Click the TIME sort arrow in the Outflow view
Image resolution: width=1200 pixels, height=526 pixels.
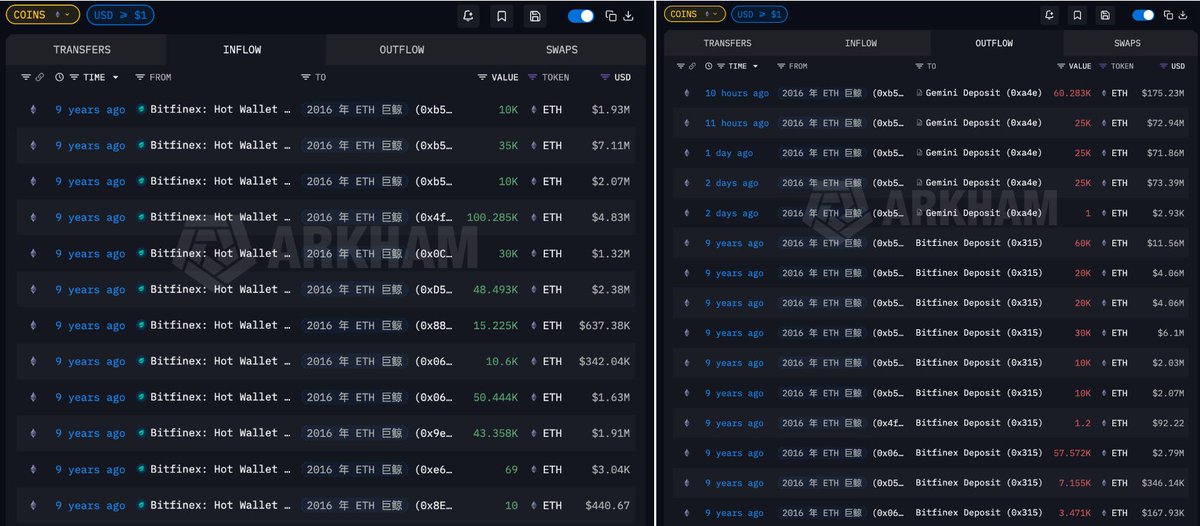755,66
